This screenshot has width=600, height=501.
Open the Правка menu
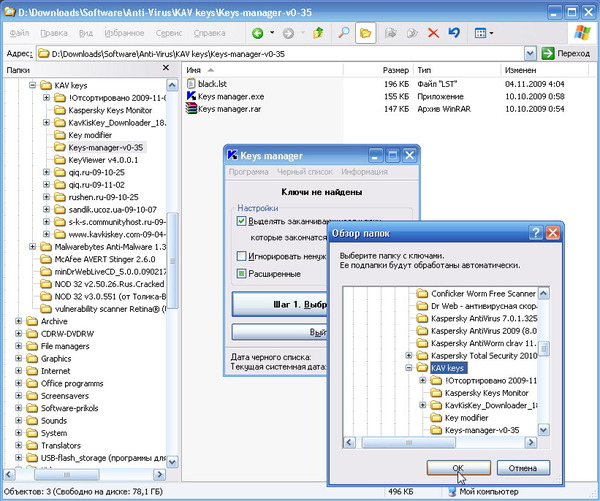coord(54,33)
